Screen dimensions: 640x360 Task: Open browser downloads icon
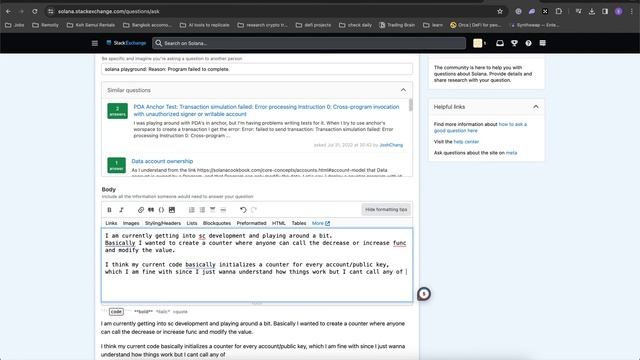(592, 11)
